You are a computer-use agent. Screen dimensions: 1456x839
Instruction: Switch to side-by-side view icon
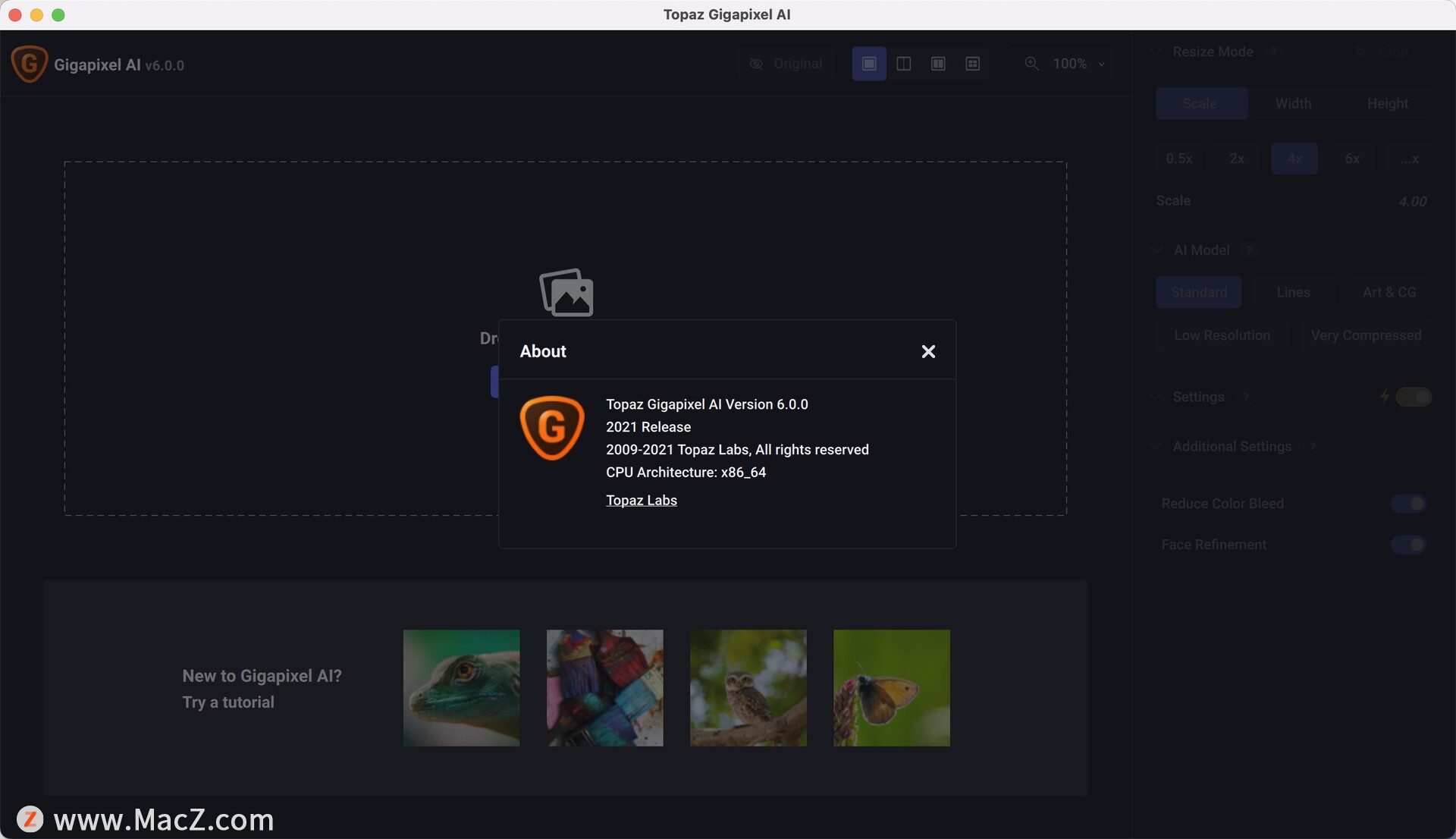point(938,64)
